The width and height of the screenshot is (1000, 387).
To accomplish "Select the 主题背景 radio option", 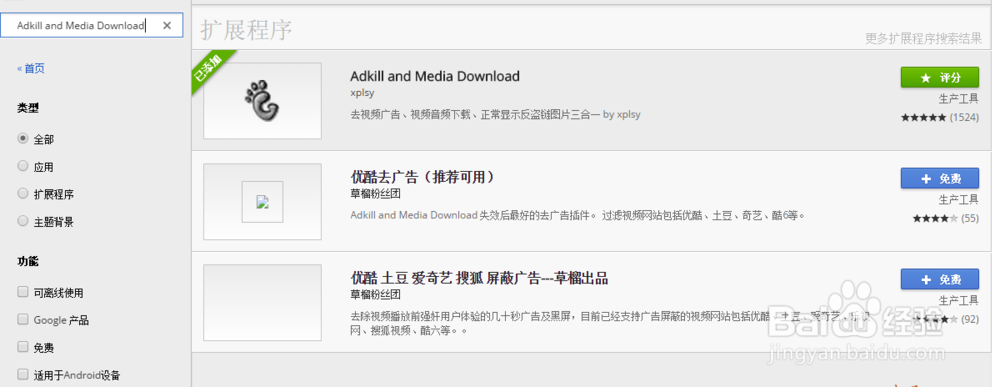I will pos(23,221).
